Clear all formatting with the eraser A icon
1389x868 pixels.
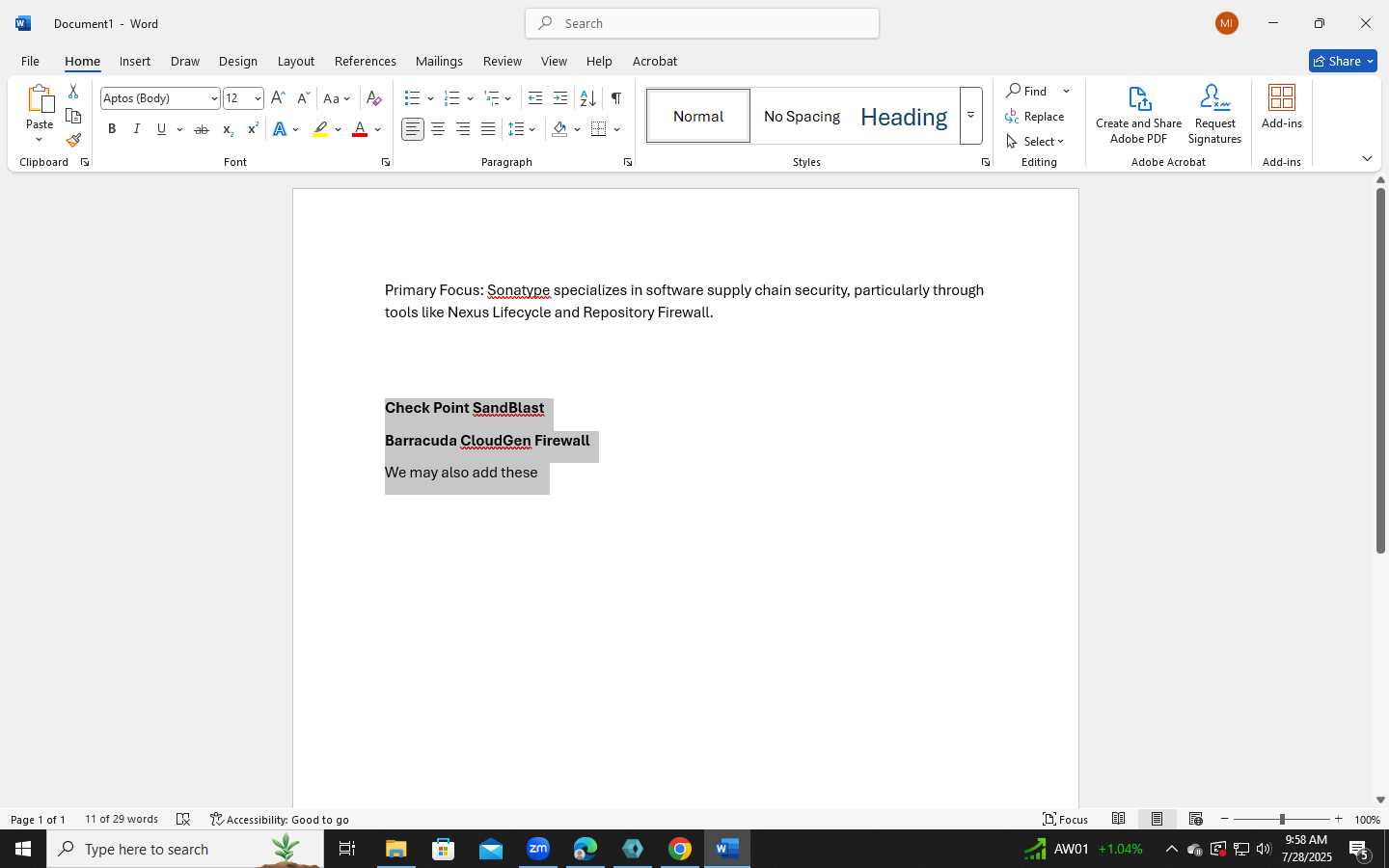tap(374, 98)
